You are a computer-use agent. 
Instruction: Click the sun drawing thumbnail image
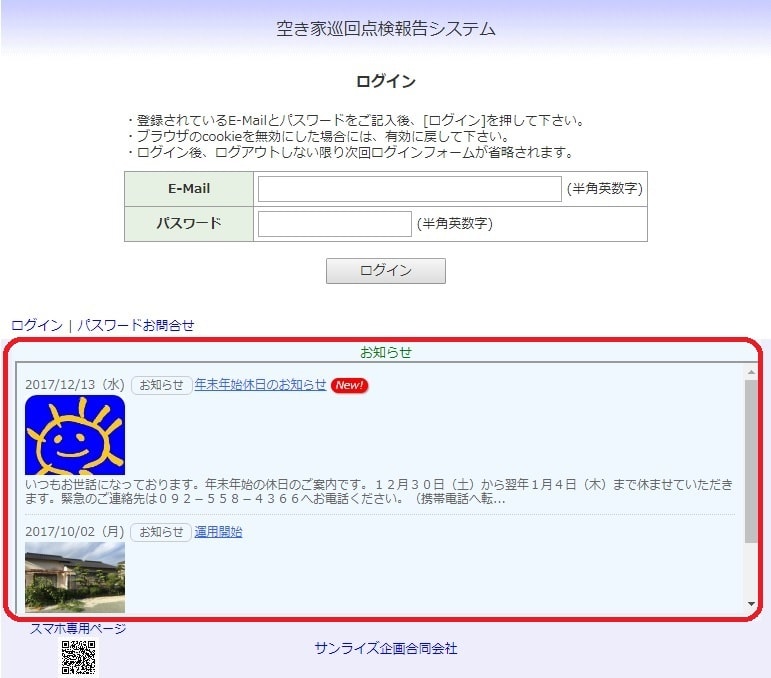point(75,435)
